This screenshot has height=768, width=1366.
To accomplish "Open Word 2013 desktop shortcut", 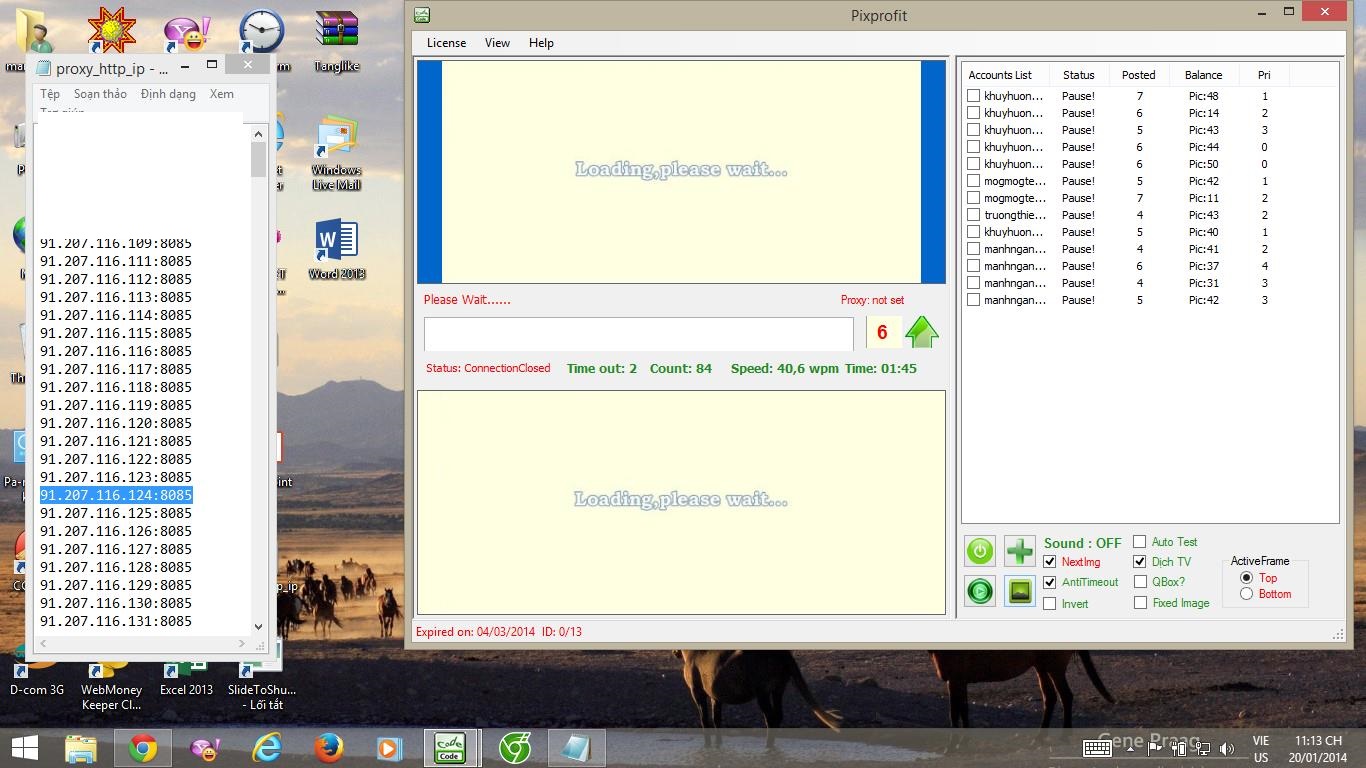I will click(337, 249).
